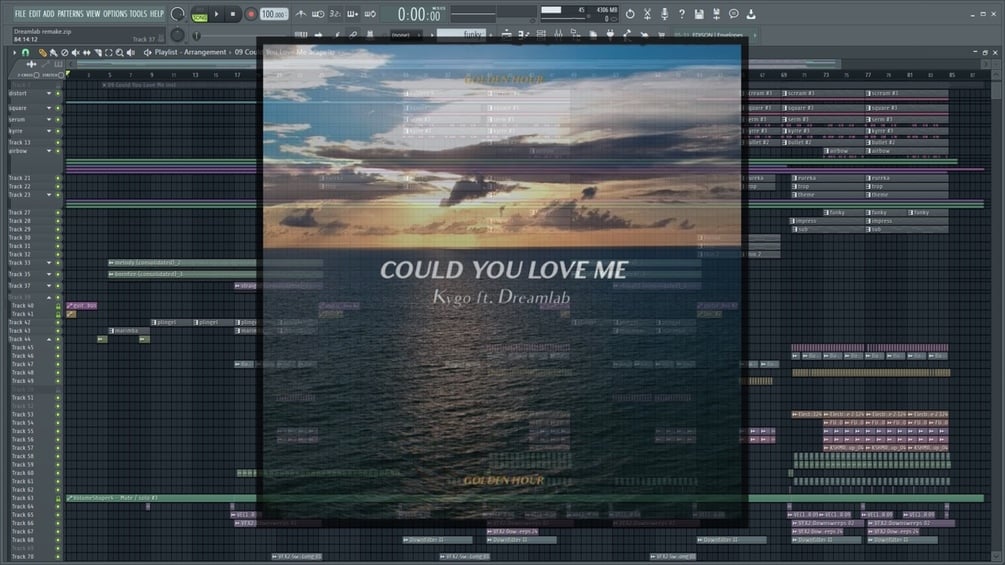Toggle loop recording icon

tap(370, 13)
